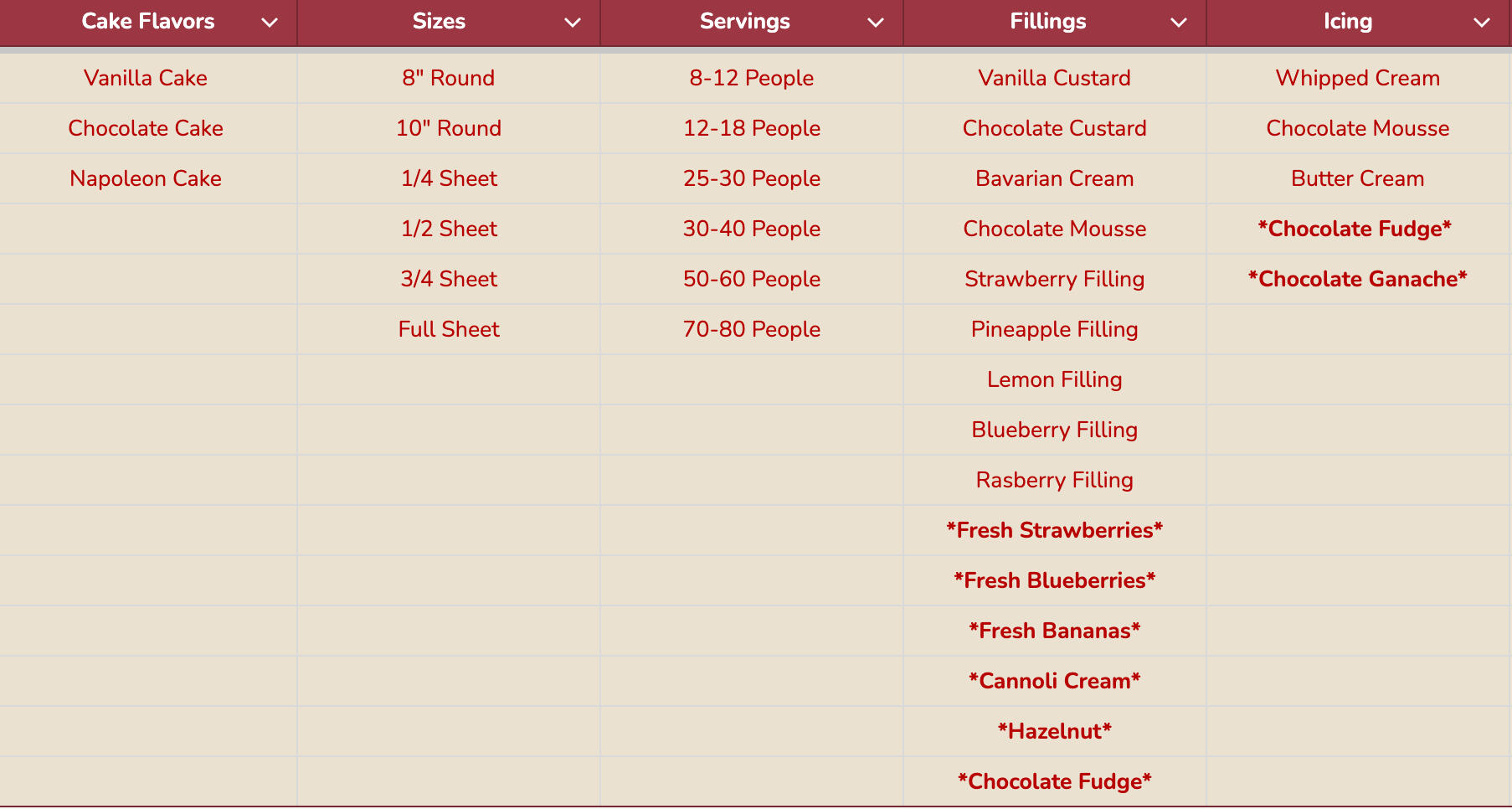This screenshot has width=1512, height=809.
Task: Pick the Fresh Strawberries premium filling
Action: tap(1055, 530)
